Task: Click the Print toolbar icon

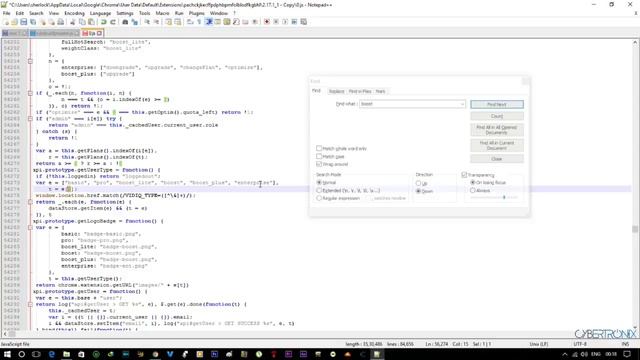Action: point(60,22)
